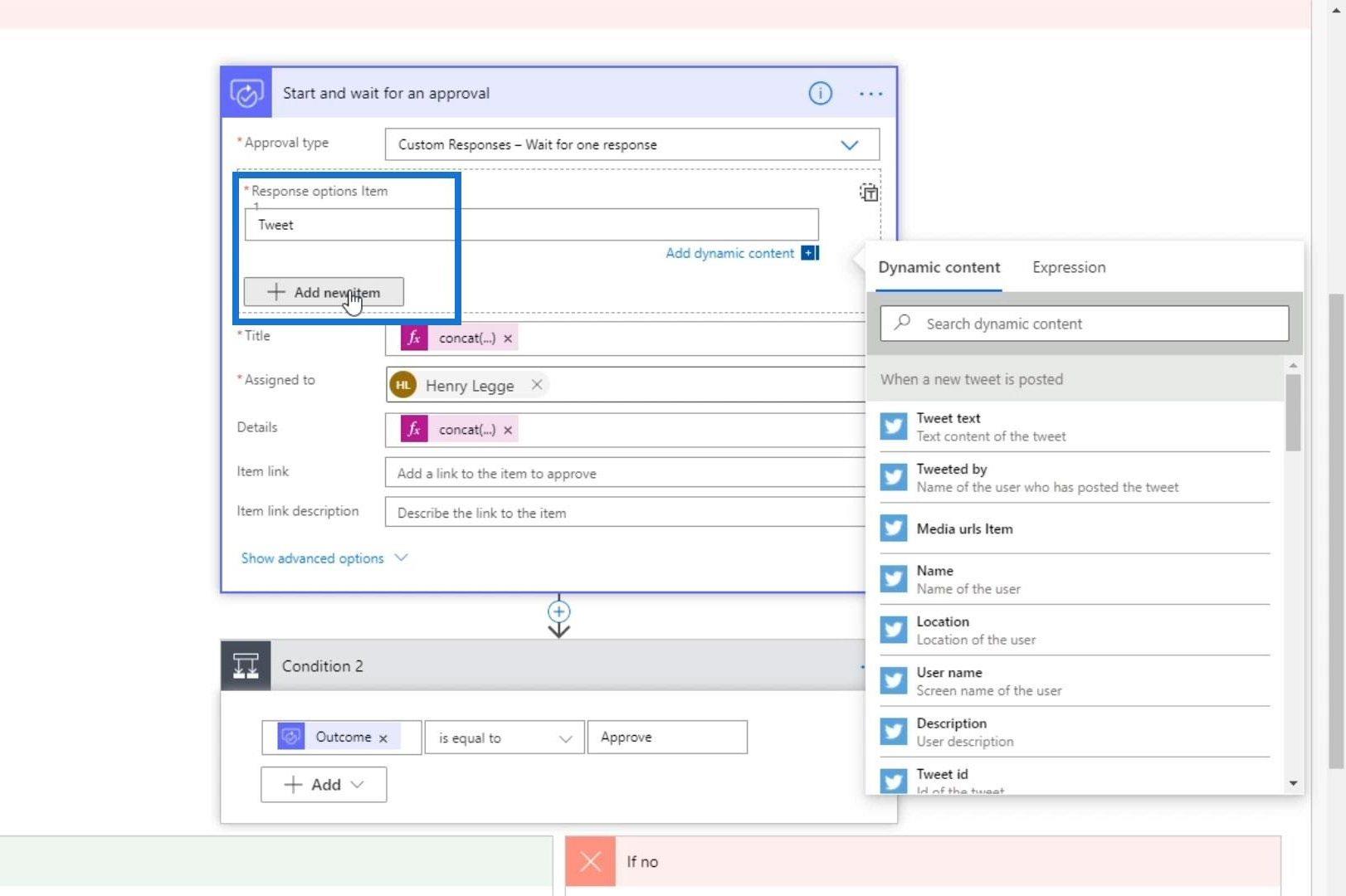Open the 'is equal to' operator dropdown
The height and width of the screenshot is (896, 1346).
(x=505, y=738)
